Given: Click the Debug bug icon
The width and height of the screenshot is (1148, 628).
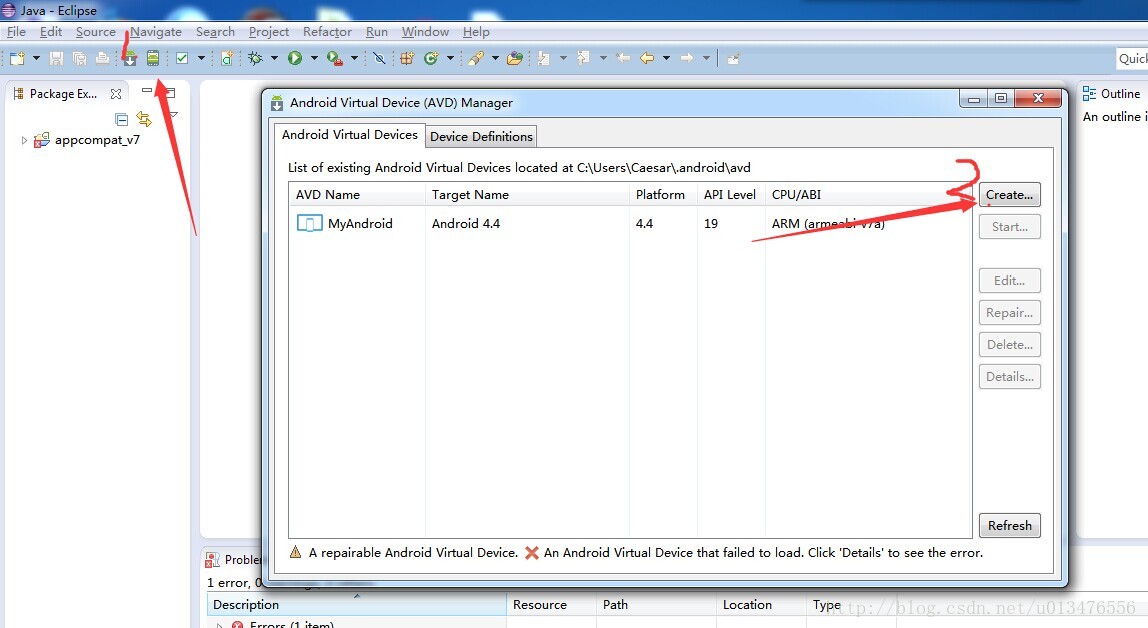Looking at the screenshot, I should pyautogui.click(x=256, y=59).
